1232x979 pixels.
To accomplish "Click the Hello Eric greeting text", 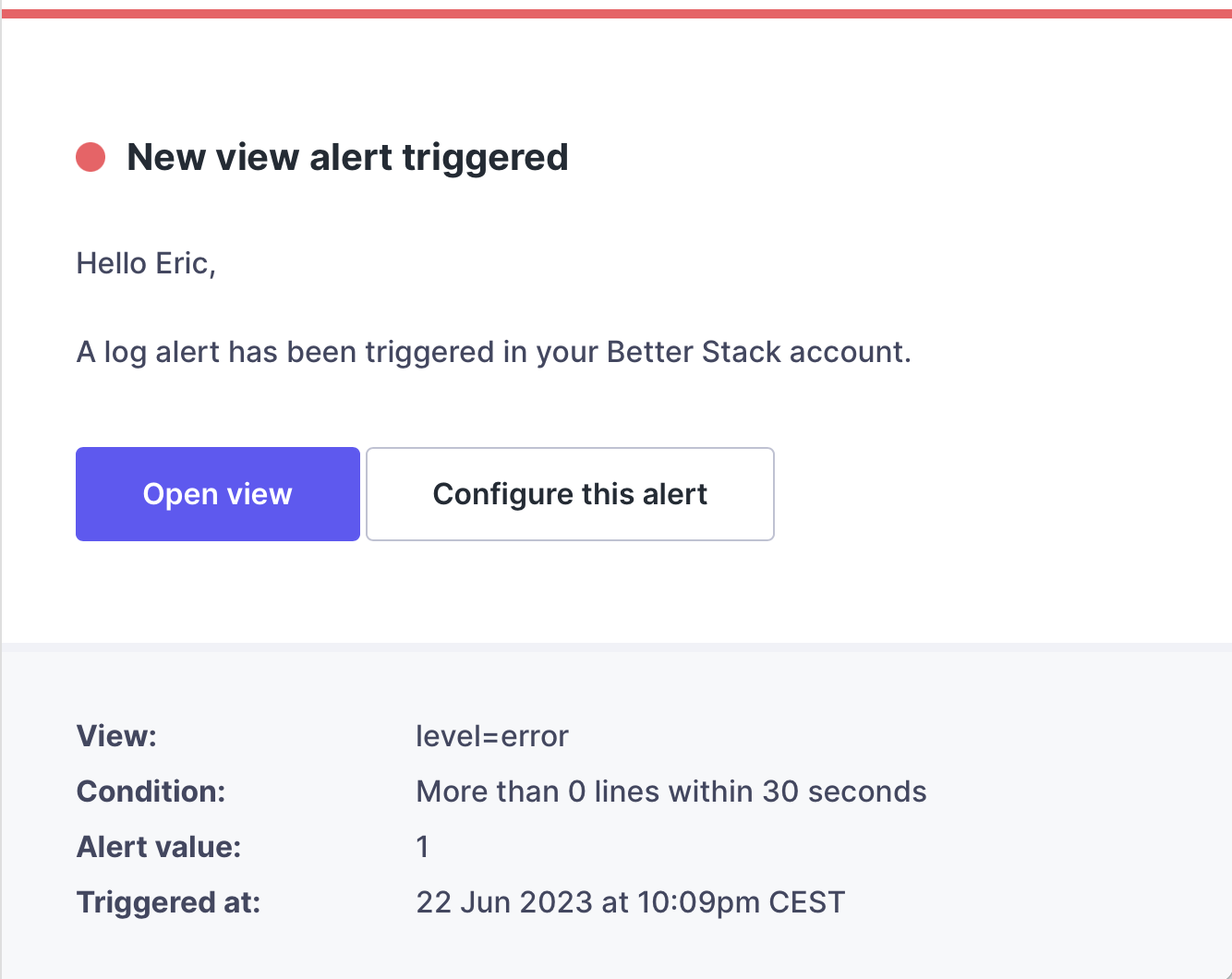I will [146, 264].
